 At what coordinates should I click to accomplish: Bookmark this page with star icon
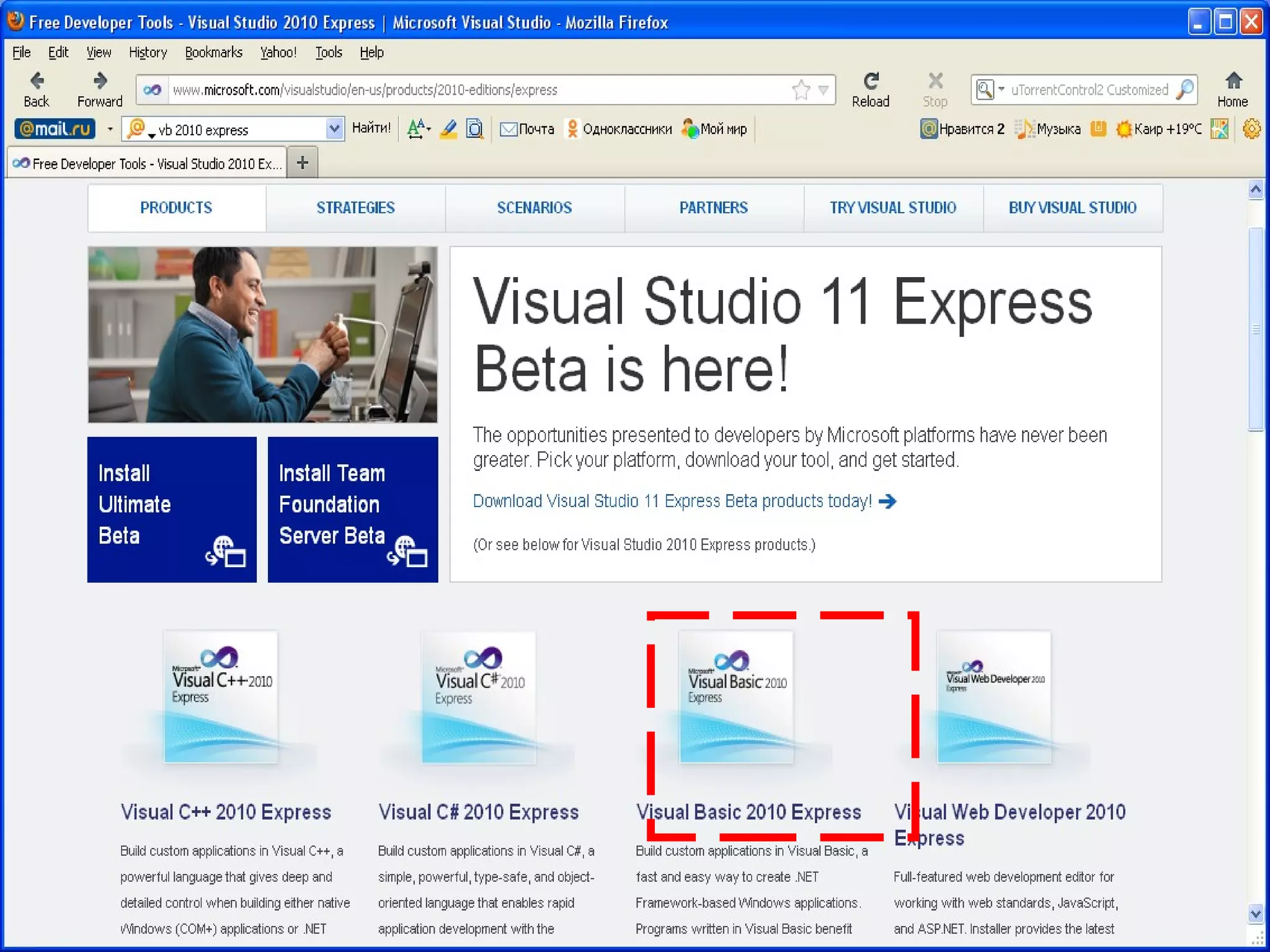coord(801,90)
